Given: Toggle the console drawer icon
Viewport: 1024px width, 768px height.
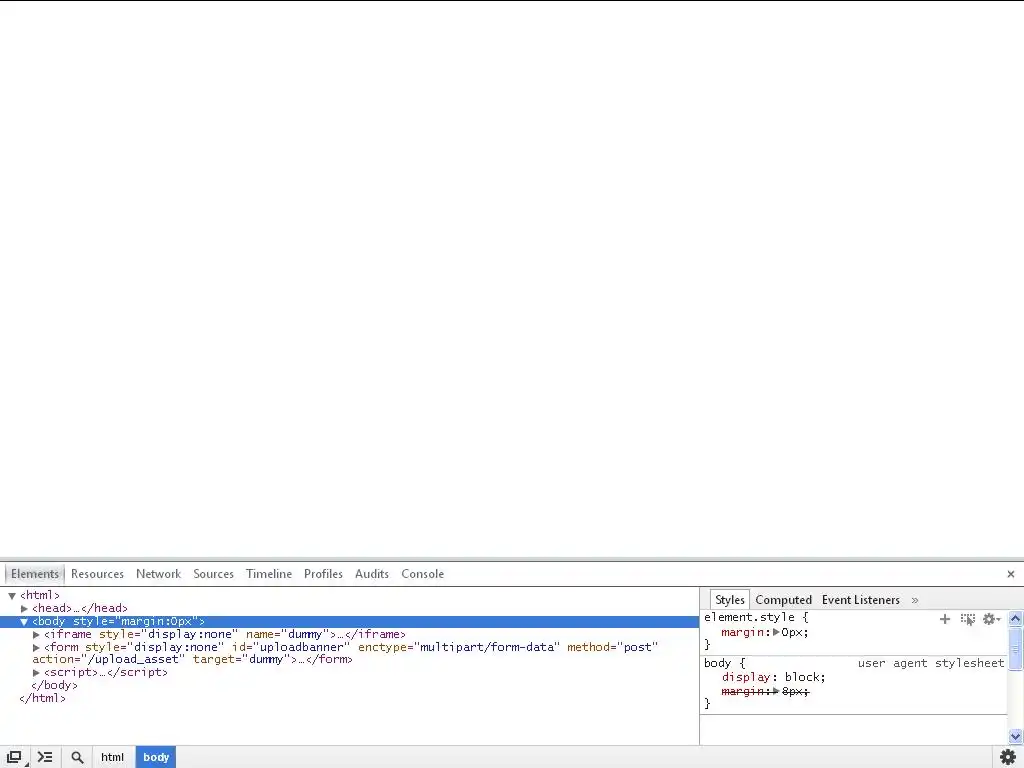Looking at the screenshot, I should coord(45,757).
